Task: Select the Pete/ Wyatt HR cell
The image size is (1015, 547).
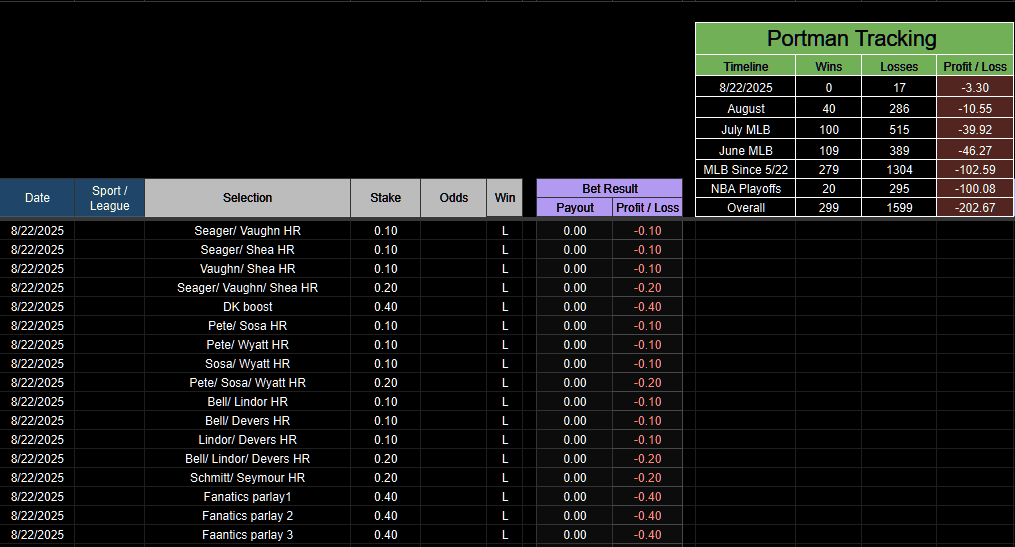Action: pos(247,344)
